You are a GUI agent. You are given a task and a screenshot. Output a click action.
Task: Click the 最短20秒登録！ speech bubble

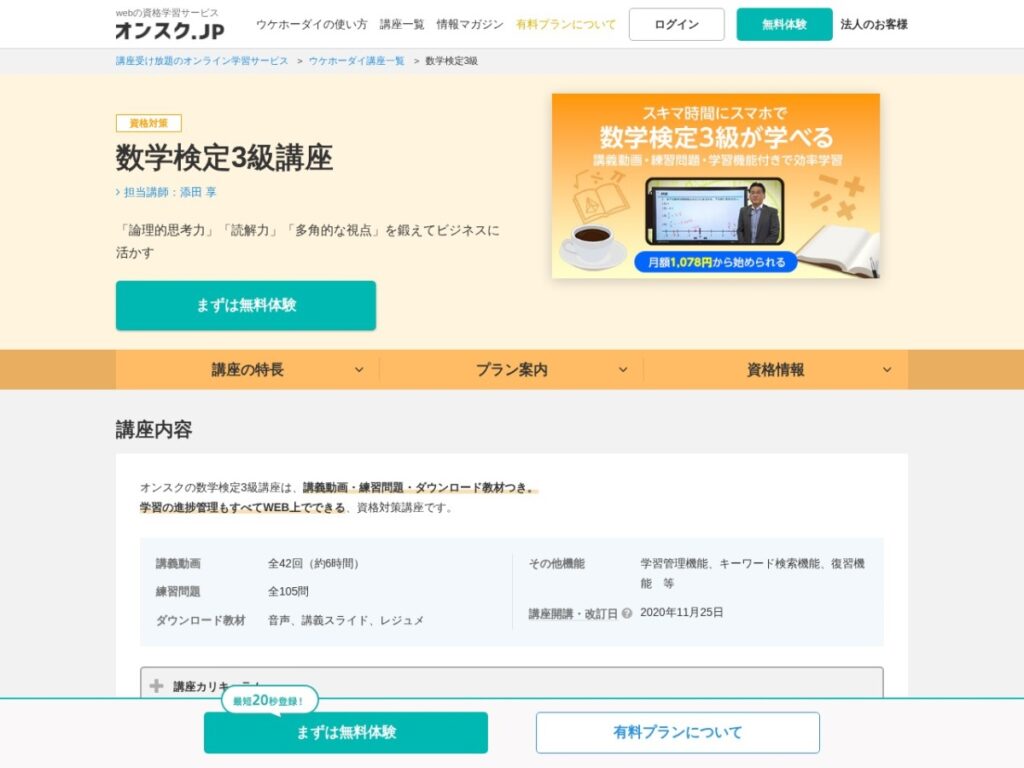pyautogui.click(x=269, y=701)
